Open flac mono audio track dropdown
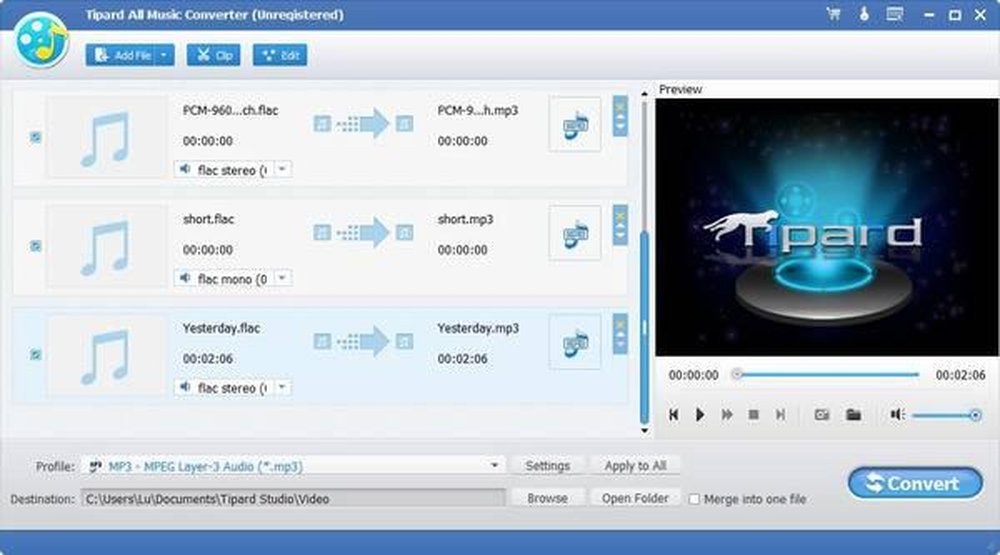The height and width of the screenshot is (555, 1000). pos(282,279)
